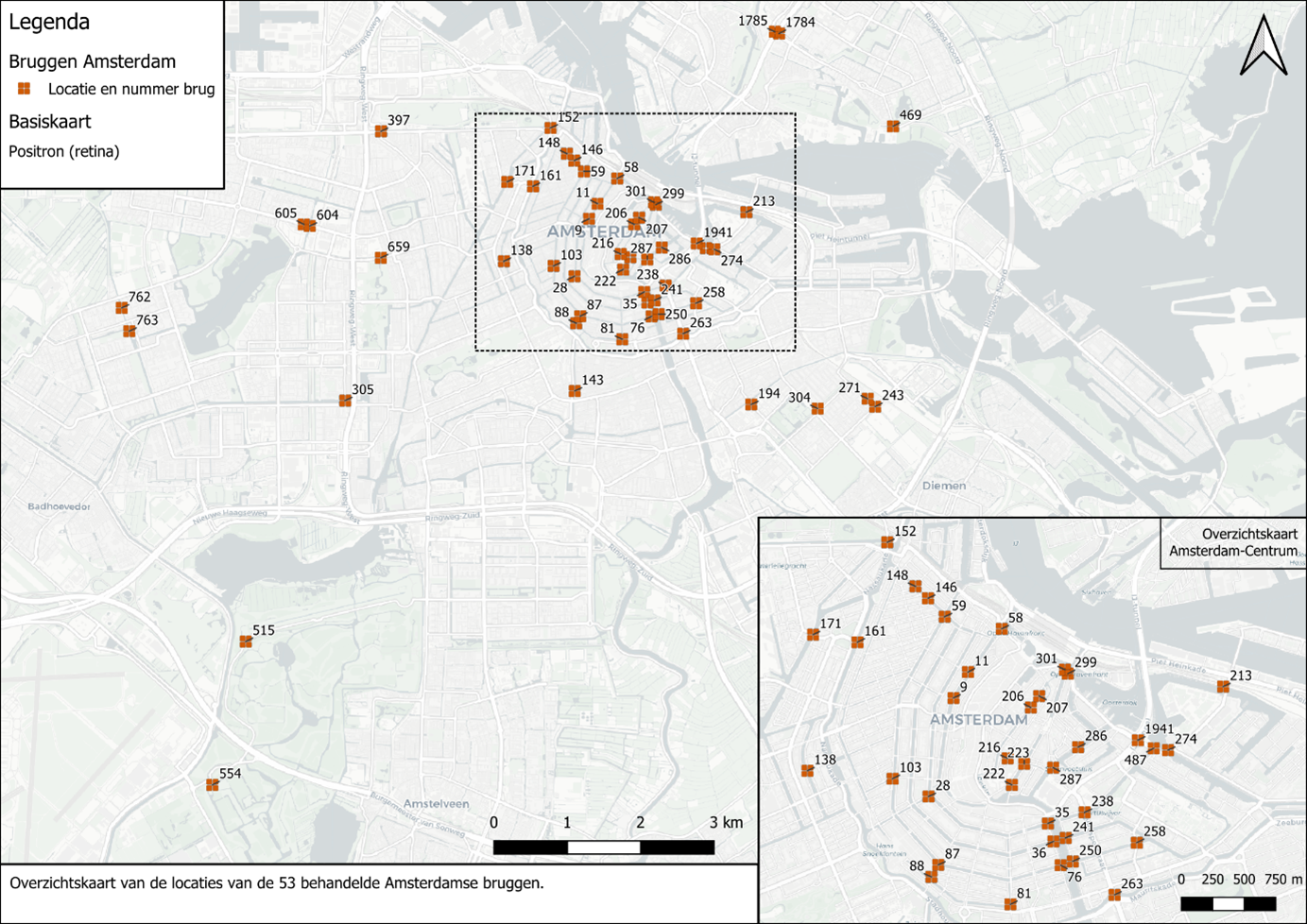Click the 'Overzichtskaart Amsterdam-Centrum' inset title
Screen dimensions: 1307x924
pos(1233,542)
